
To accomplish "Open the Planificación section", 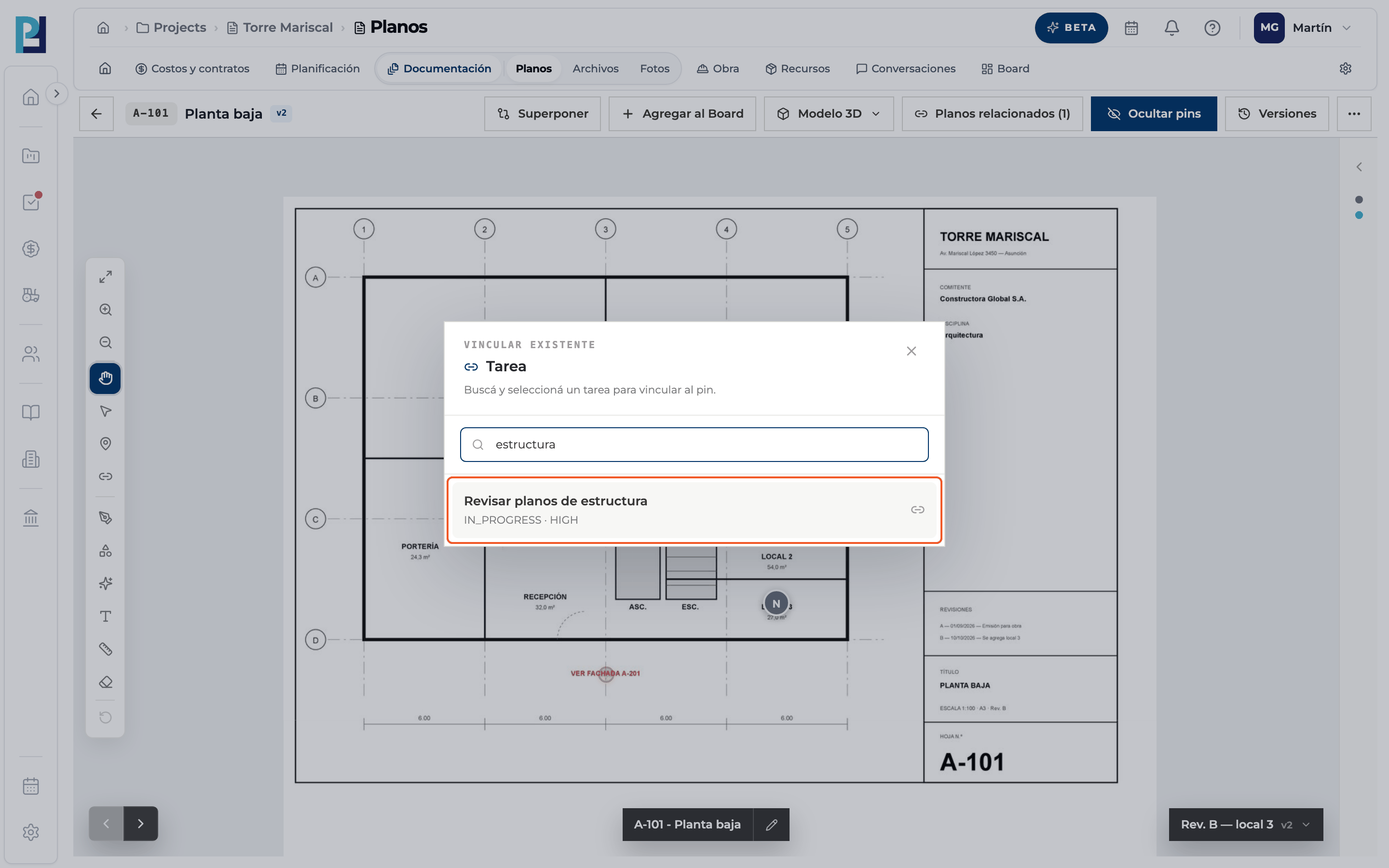I will 317,68.
